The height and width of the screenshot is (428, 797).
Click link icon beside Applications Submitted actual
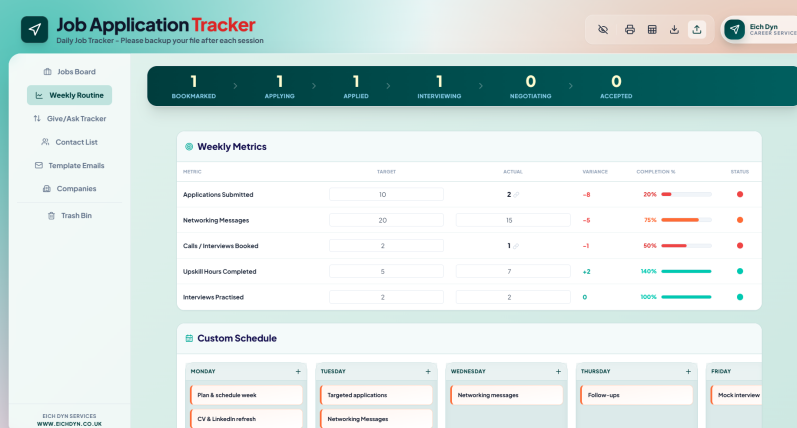pyautogui.click(x=516, y=195)
